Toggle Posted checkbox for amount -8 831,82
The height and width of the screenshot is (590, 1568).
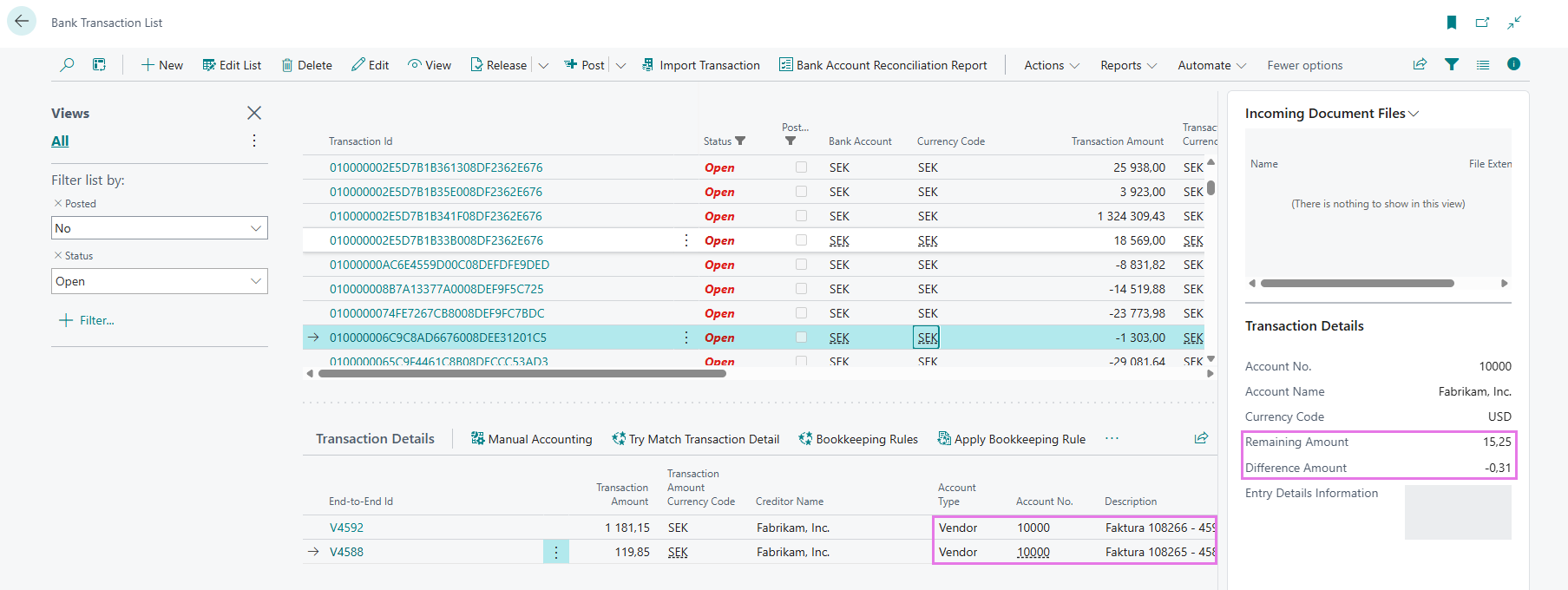click(801, 265)
